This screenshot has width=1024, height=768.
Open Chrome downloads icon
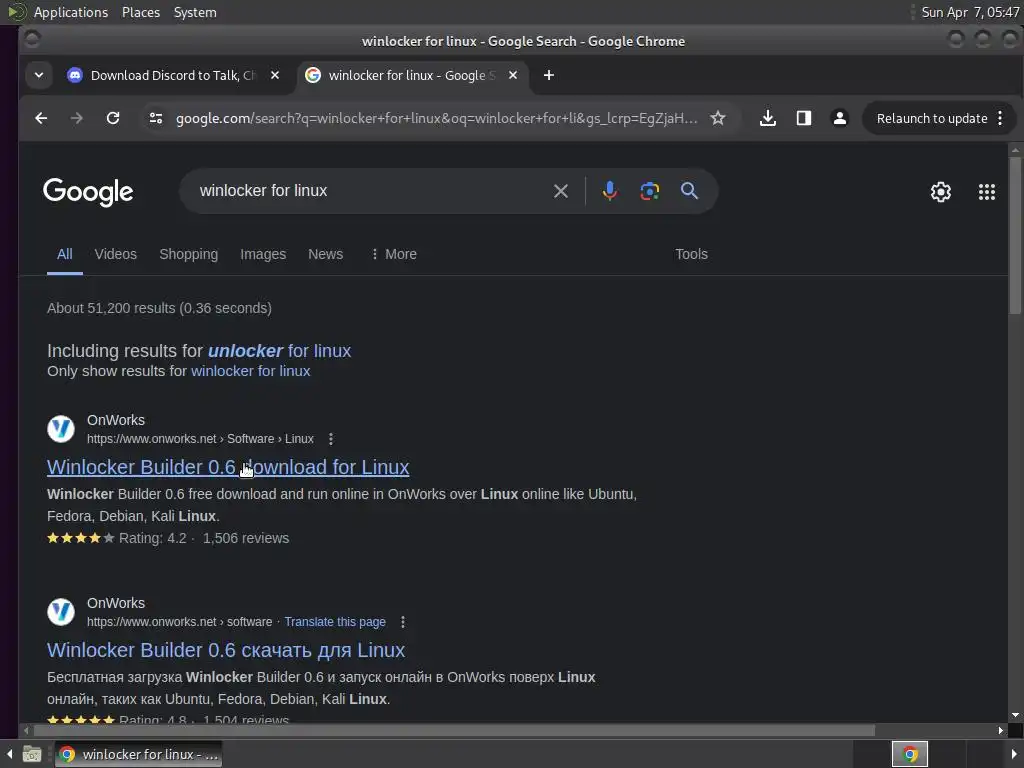[768, 118]
